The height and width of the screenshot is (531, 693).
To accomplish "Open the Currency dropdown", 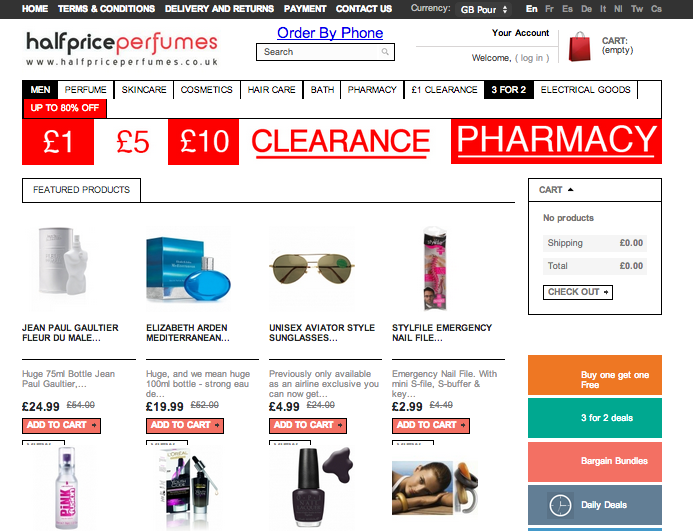I will click(x=484, y=9).
